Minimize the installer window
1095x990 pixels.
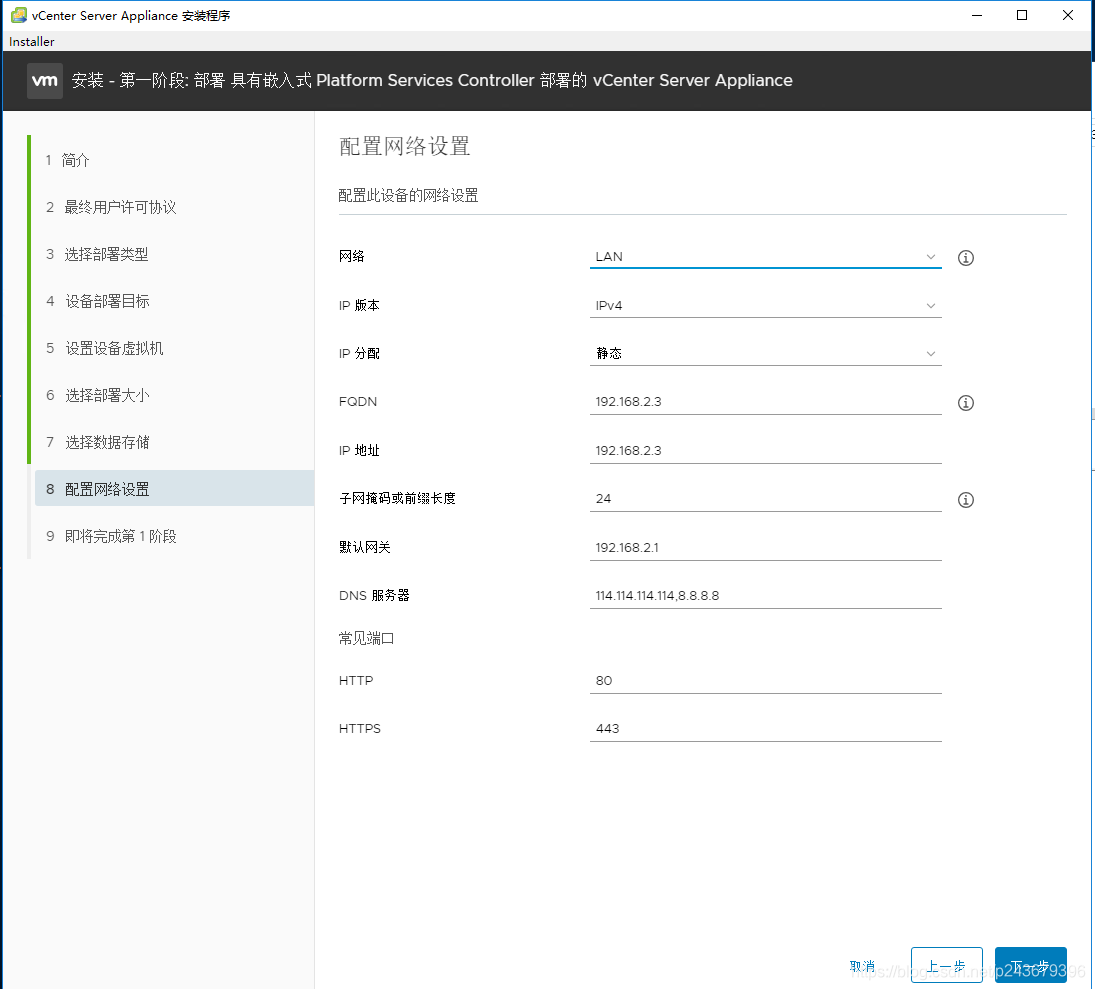977,15
